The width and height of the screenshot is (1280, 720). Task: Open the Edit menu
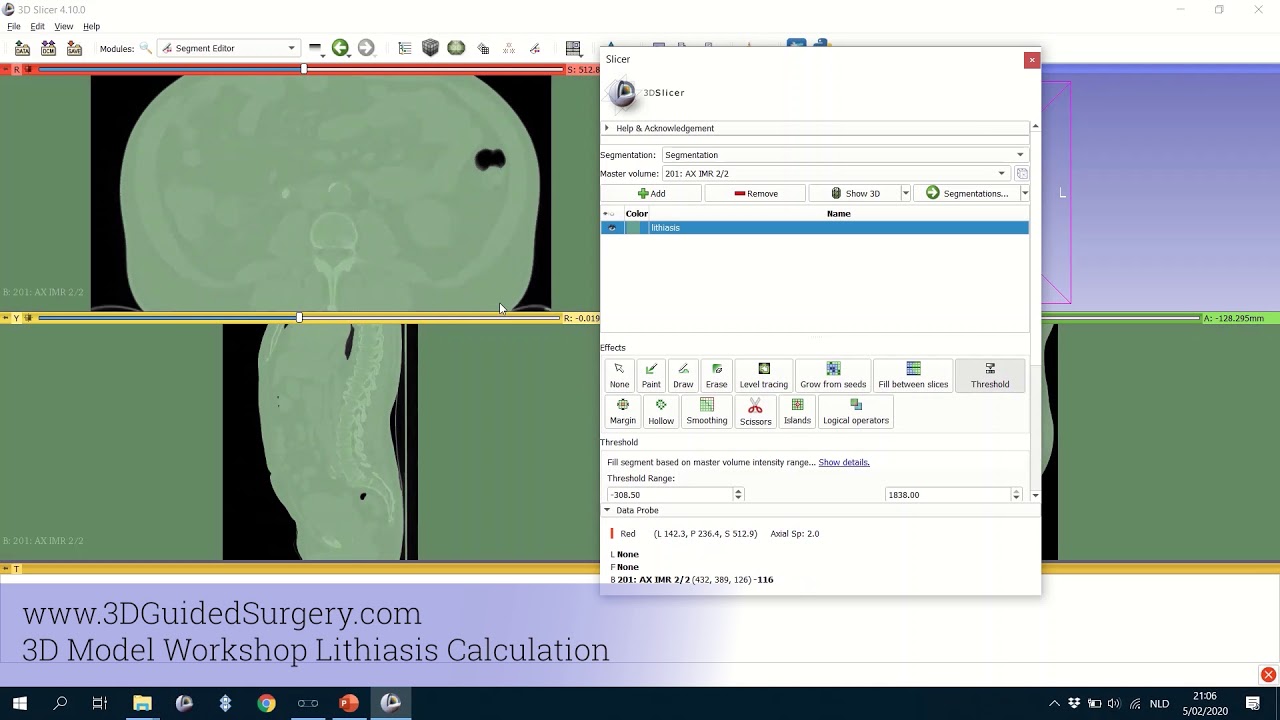[x=37, y=26]
